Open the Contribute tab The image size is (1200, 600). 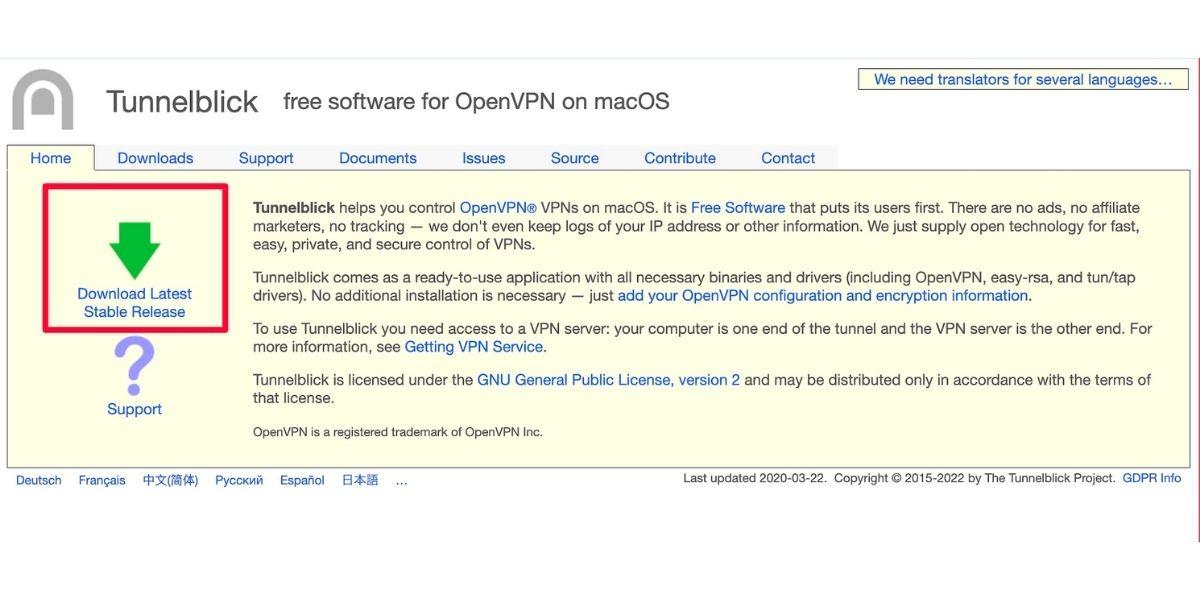coord(680,158)
